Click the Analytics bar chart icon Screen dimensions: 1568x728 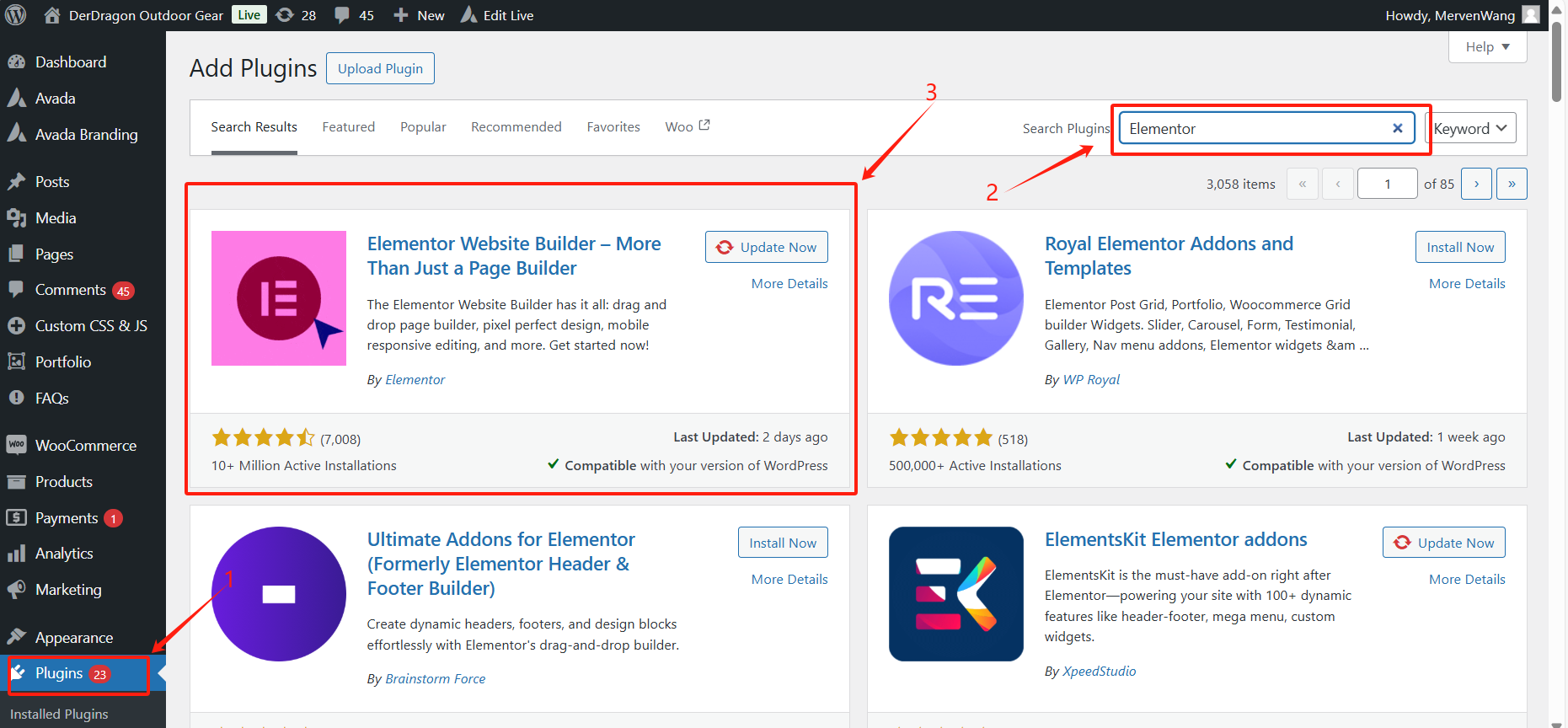16,554
